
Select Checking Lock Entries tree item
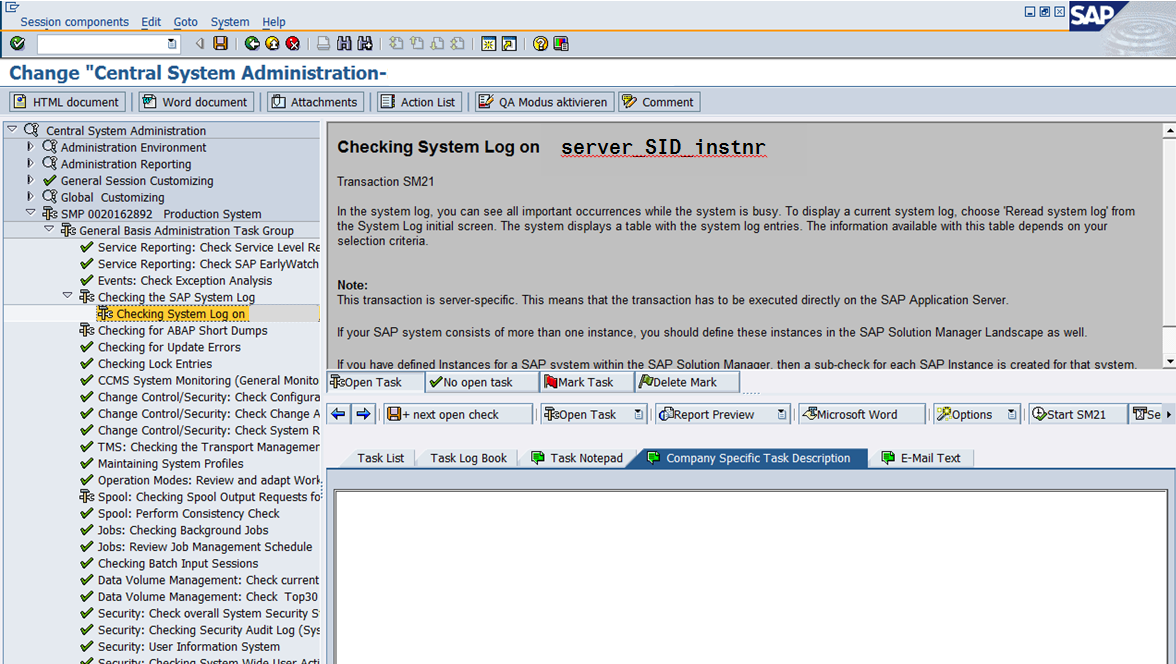click(154, 364)
